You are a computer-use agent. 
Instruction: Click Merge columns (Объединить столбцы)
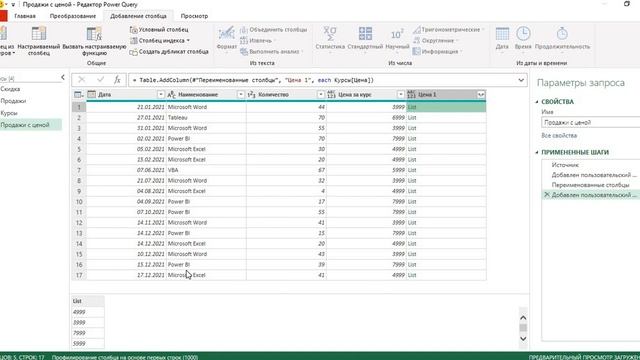point(273,29)
